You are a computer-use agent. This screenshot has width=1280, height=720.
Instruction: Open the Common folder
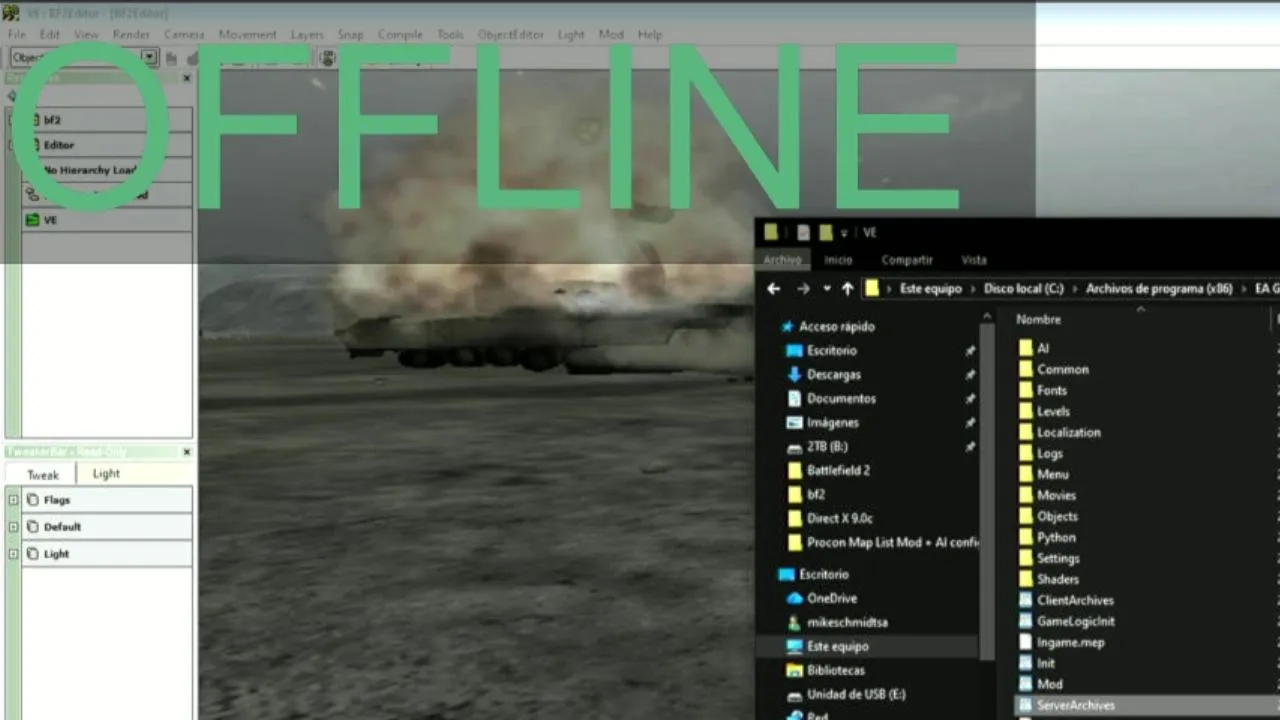[x=1062, y=369]
